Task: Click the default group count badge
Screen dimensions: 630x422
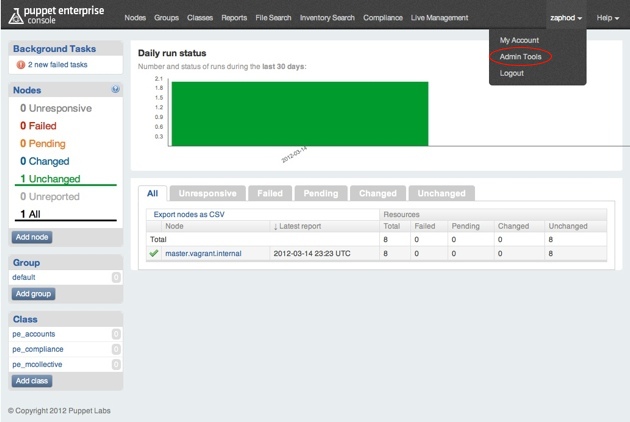Action: tap(116, 277)
